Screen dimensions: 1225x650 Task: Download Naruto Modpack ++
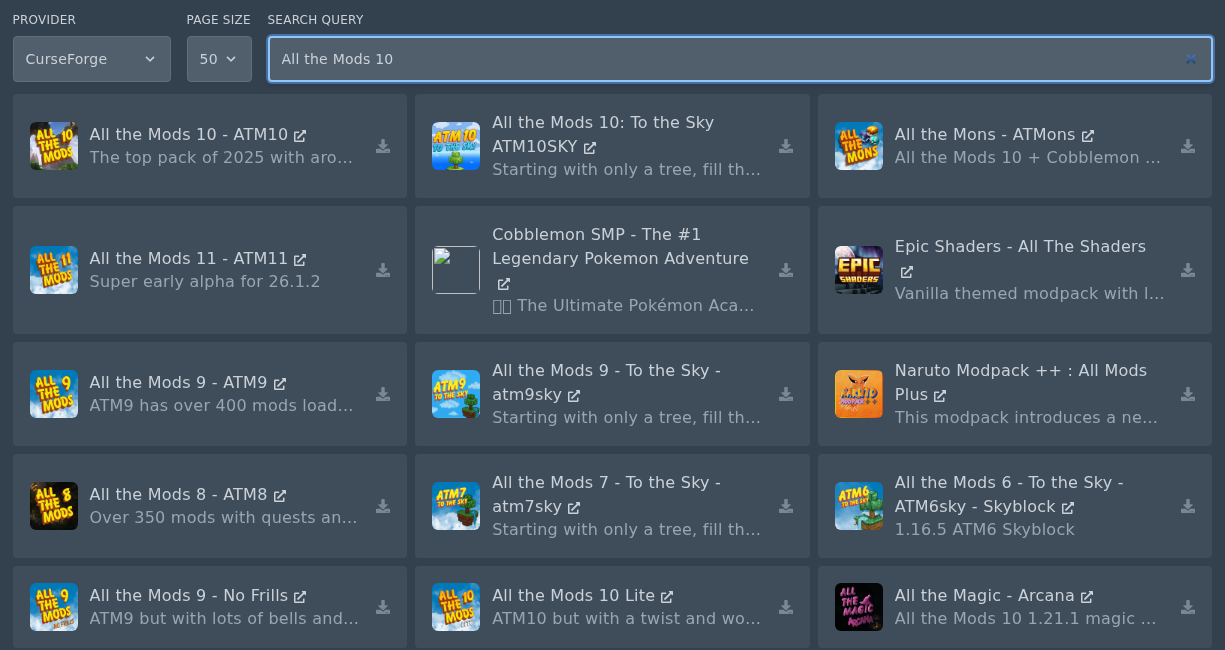[1188, 394]
